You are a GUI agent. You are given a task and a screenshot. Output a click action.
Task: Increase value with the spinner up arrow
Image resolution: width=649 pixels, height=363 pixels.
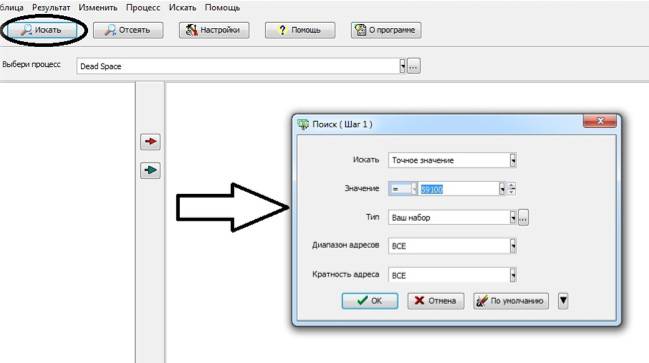[x=512, y=186]
